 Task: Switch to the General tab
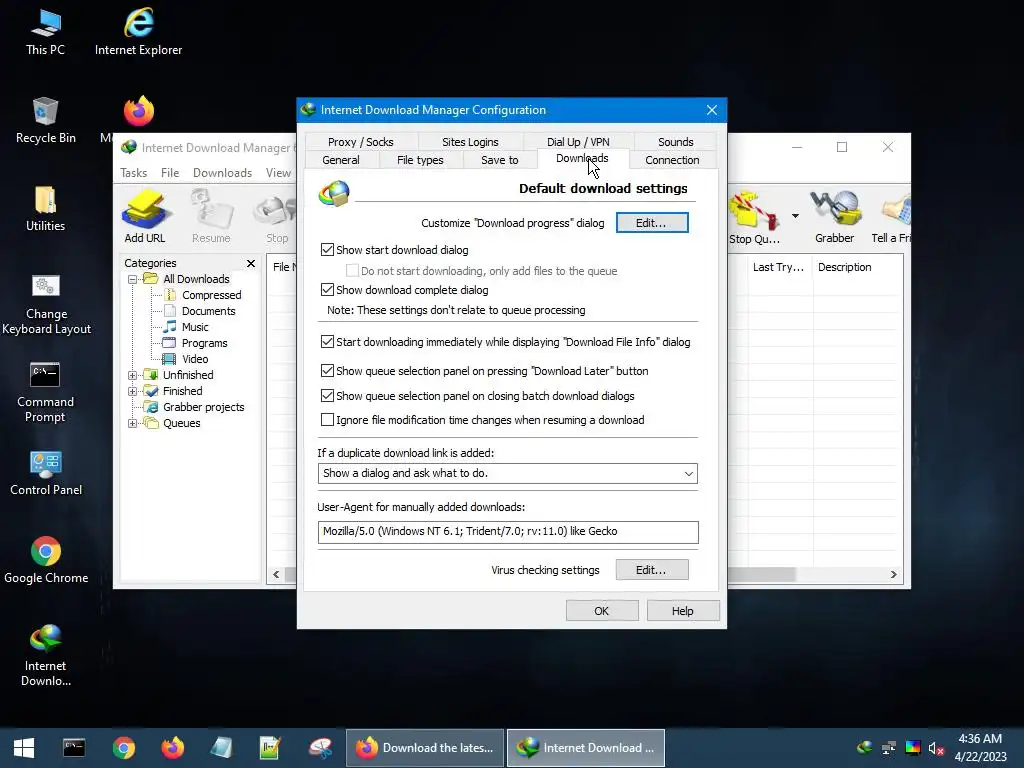[x=341, y=160]
